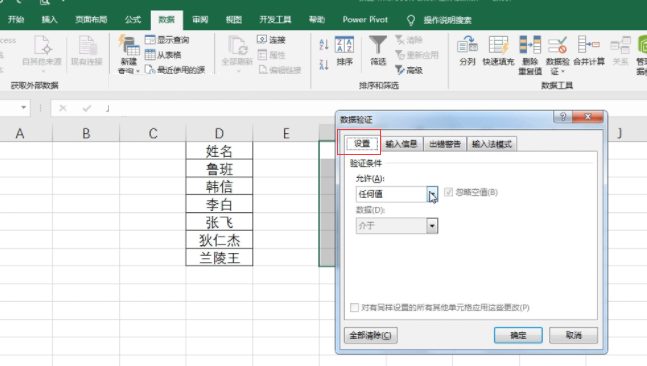Open Show Queries in the ribbon
647x366 pixels.
168,40
